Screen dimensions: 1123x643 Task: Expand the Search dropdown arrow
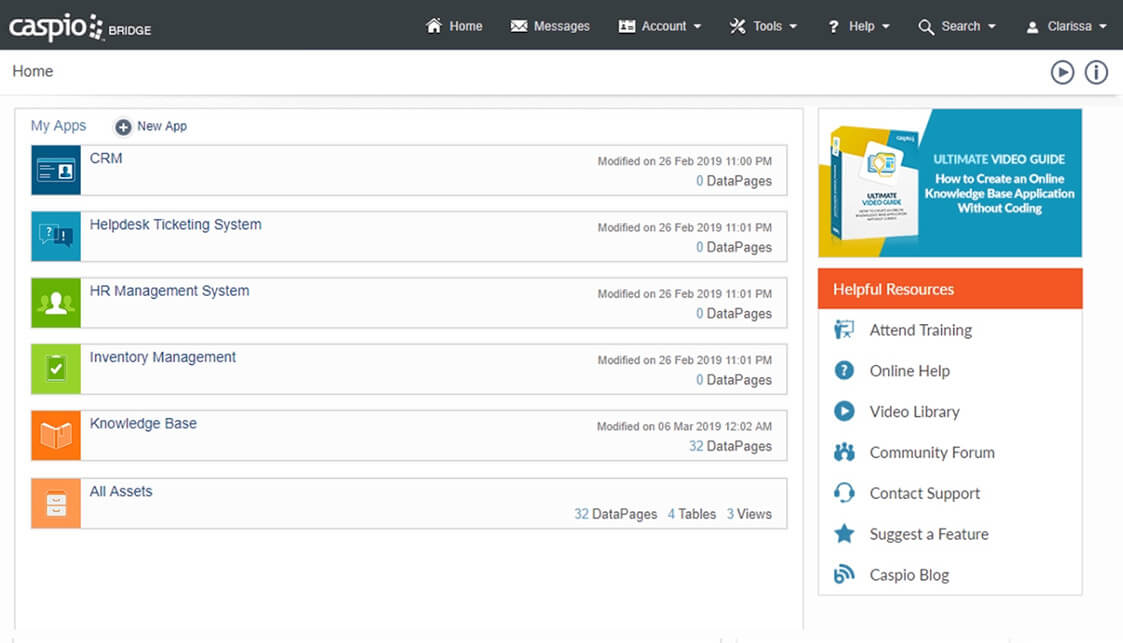pyautogui.click(x=992, y=26)
